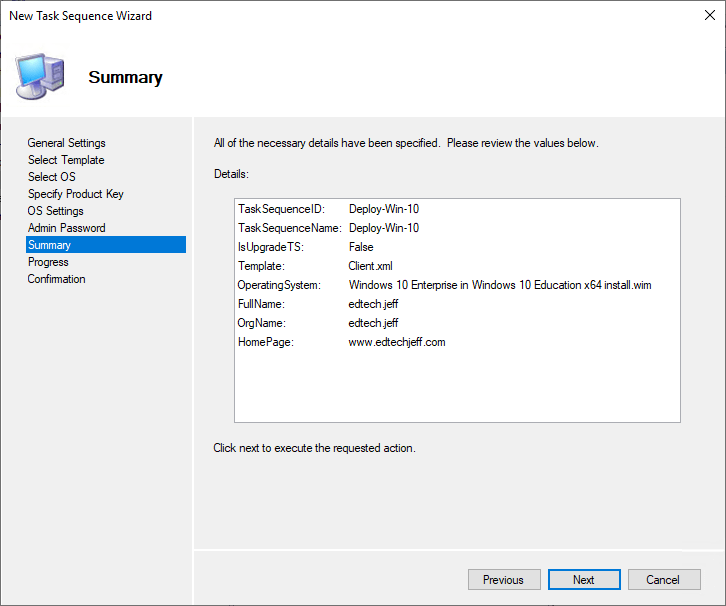Select the Confirmation step in sidebar
The image size is (726, 606).
(x=56, y=279)
